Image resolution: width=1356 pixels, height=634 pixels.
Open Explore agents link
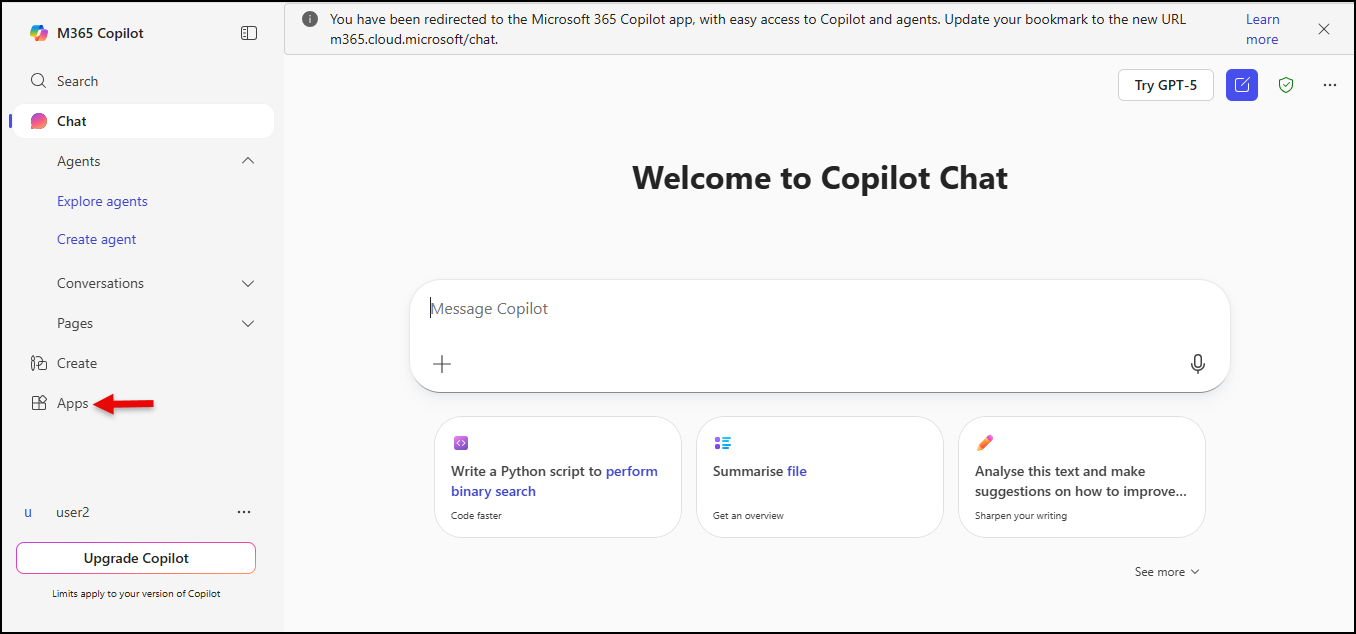102,201
